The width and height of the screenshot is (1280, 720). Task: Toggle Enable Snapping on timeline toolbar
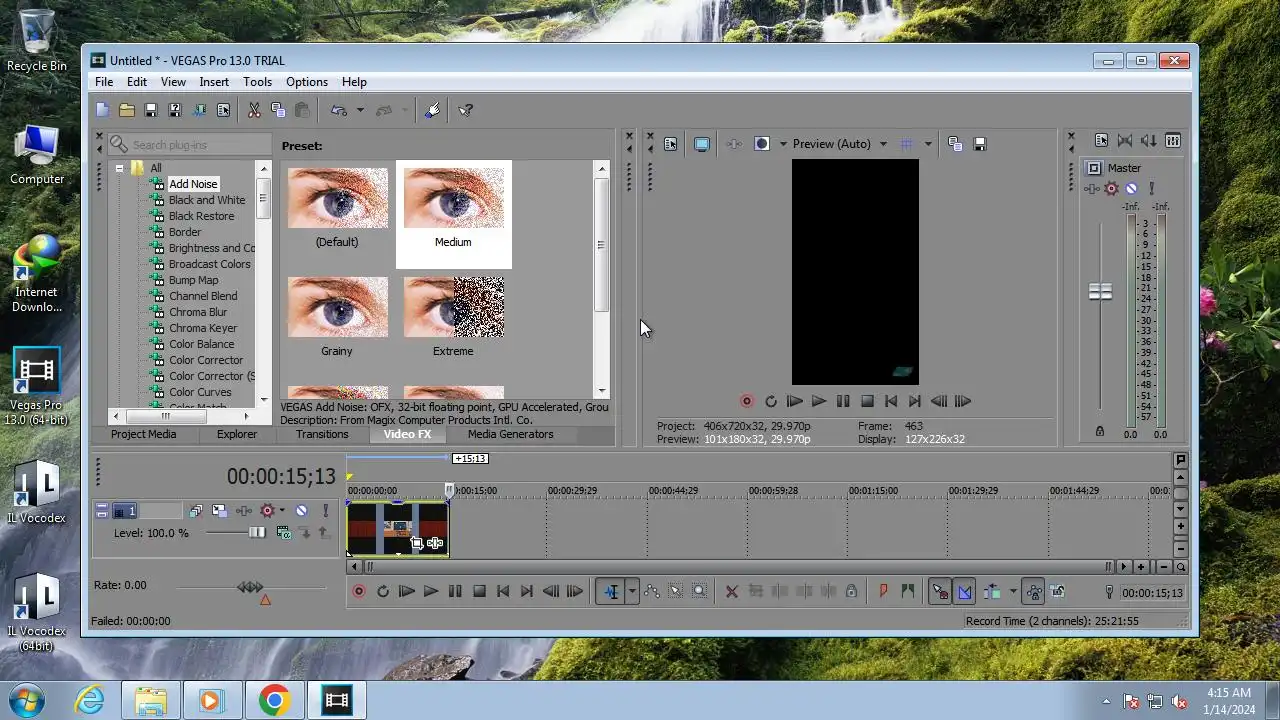point(940,592)
